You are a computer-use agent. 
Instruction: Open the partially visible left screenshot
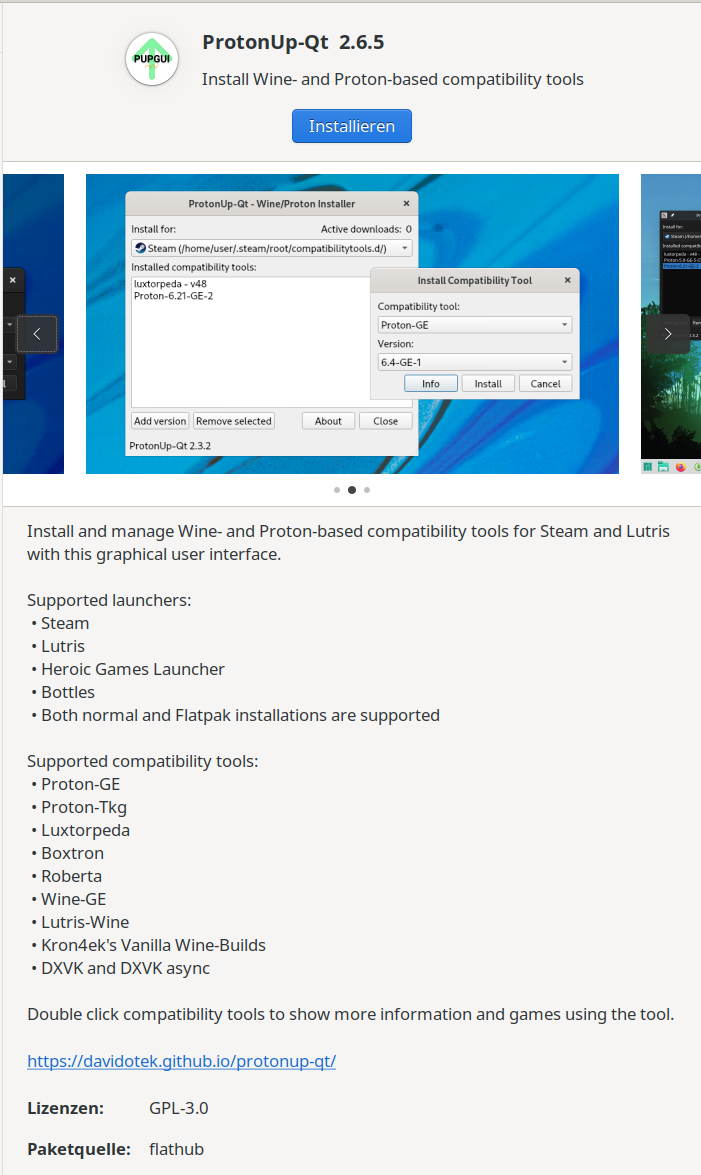coord(34,324)
